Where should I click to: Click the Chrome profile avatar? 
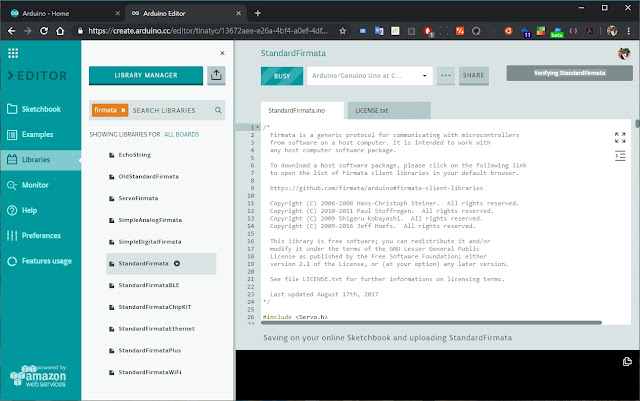[x=612, y=31]
